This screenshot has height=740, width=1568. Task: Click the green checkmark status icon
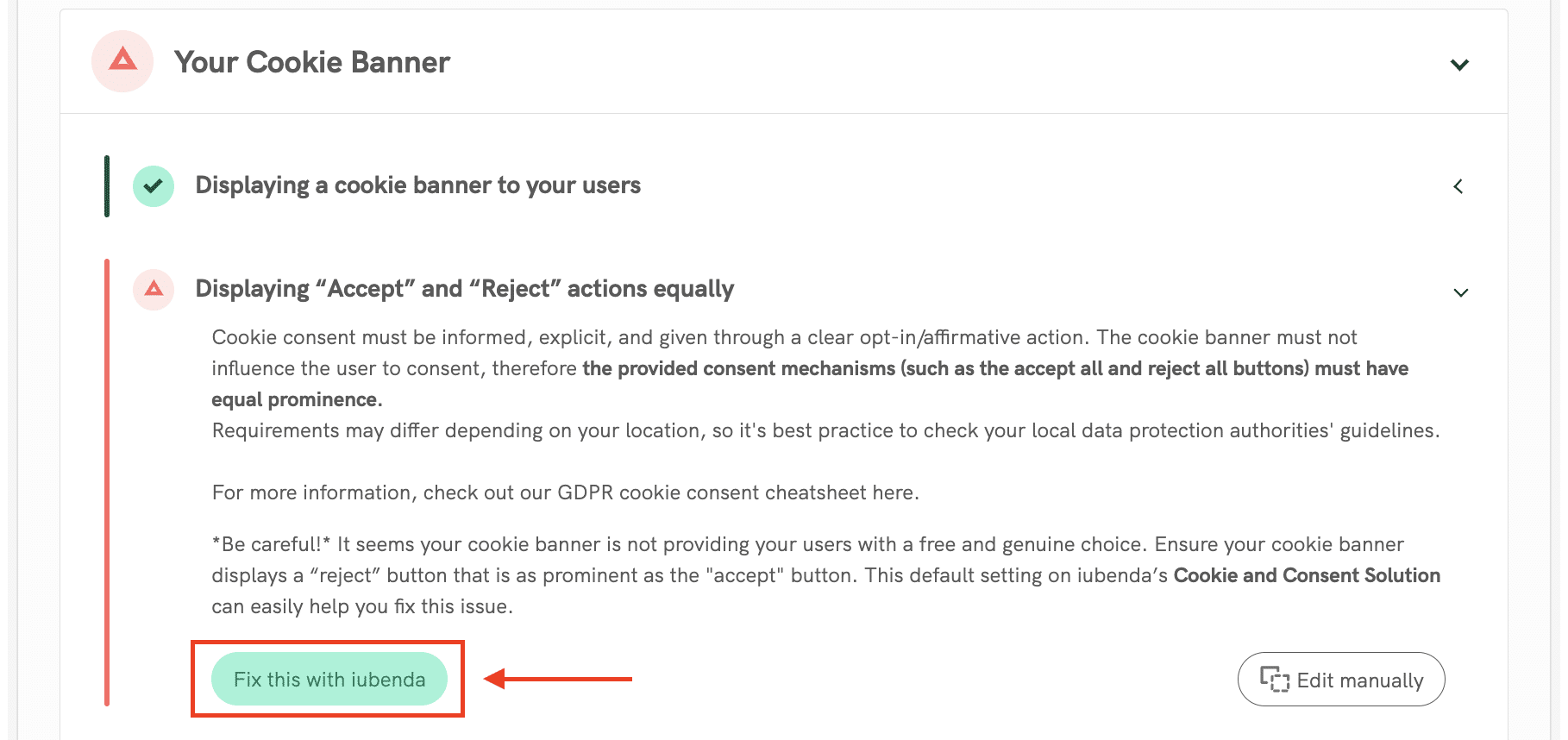(154, 186)
